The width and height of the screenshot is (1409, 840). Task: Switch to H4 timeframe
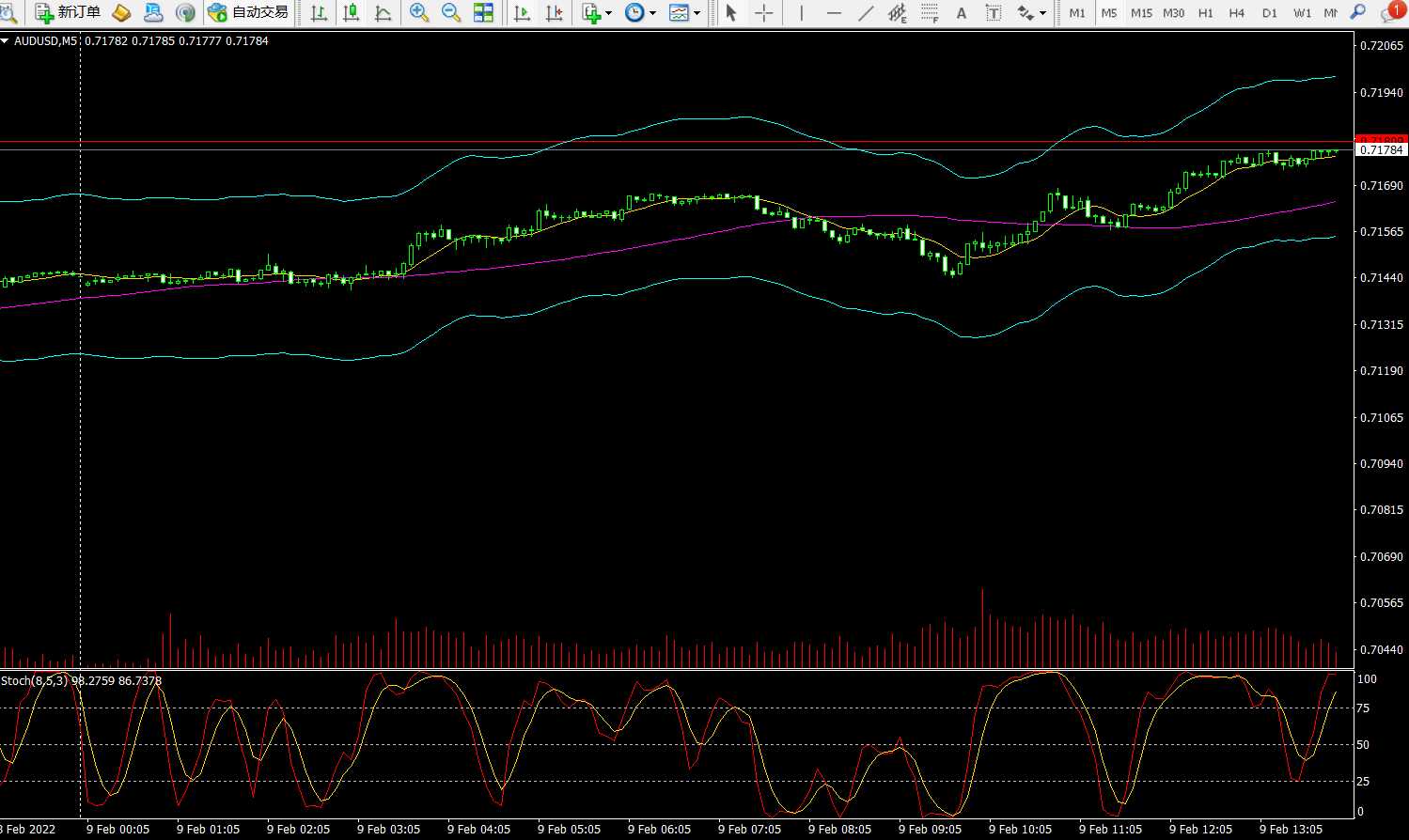(x=1237, y=13)
